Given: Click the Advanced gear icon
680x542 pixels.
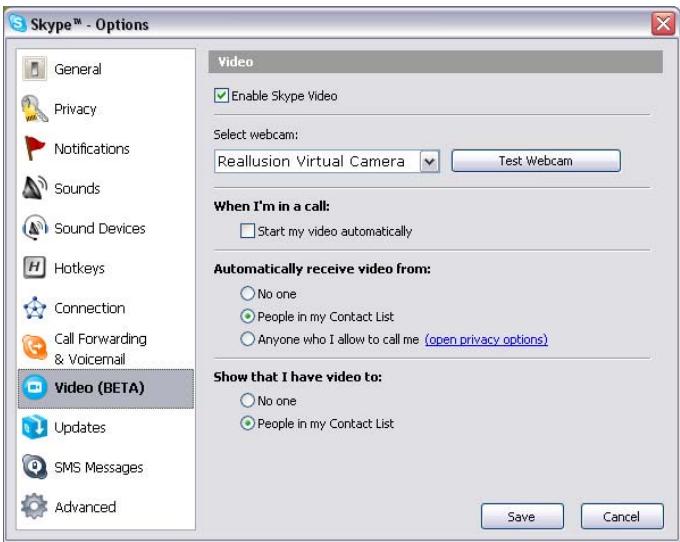Looking at the screenshot, I should tap(34, 506).
